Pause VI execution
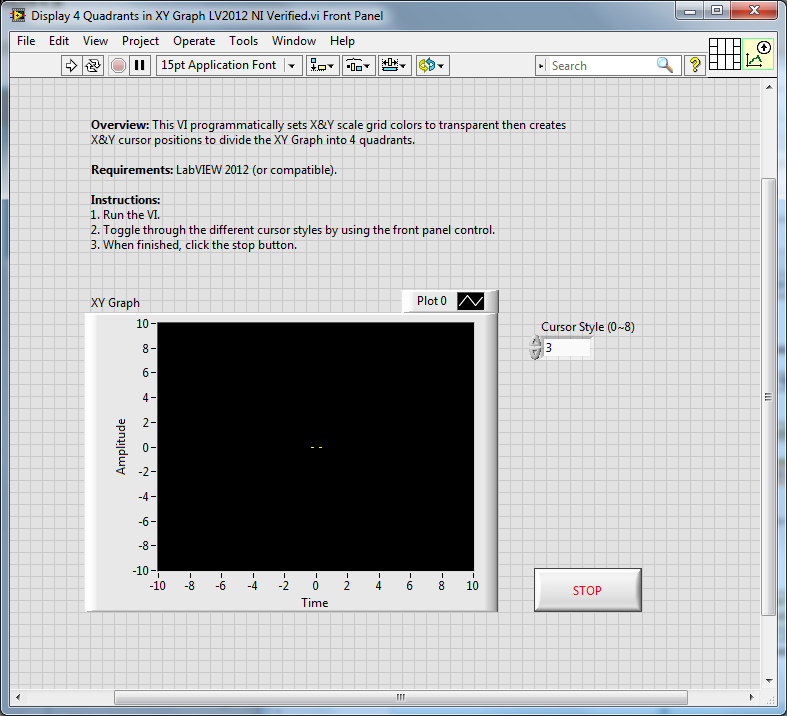787x716 pixels. click(x=140, y=65)
